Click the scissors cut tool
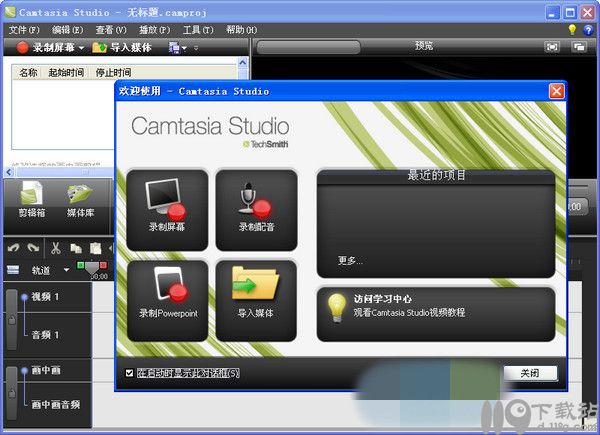Screen dimensions: 600x435 [x=56, y=248]
